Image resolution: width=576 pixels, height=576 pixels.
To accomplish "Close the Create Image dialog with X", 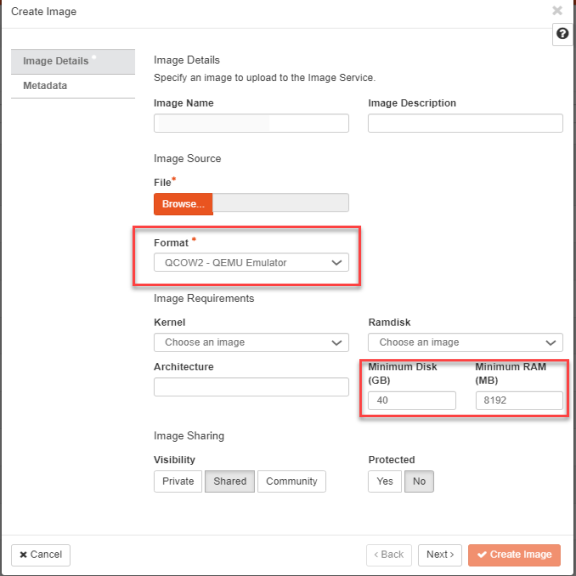I will (557, 10).
